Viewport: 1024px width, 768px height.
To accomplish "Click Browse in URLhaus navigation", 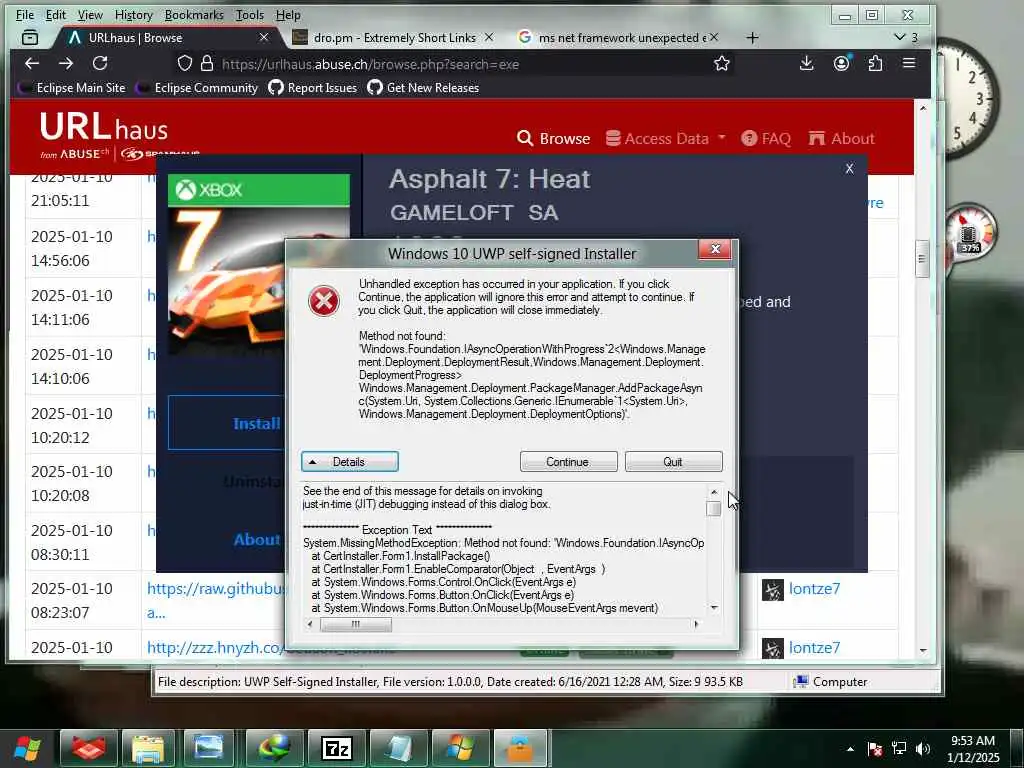I will (x=553, y=138).
